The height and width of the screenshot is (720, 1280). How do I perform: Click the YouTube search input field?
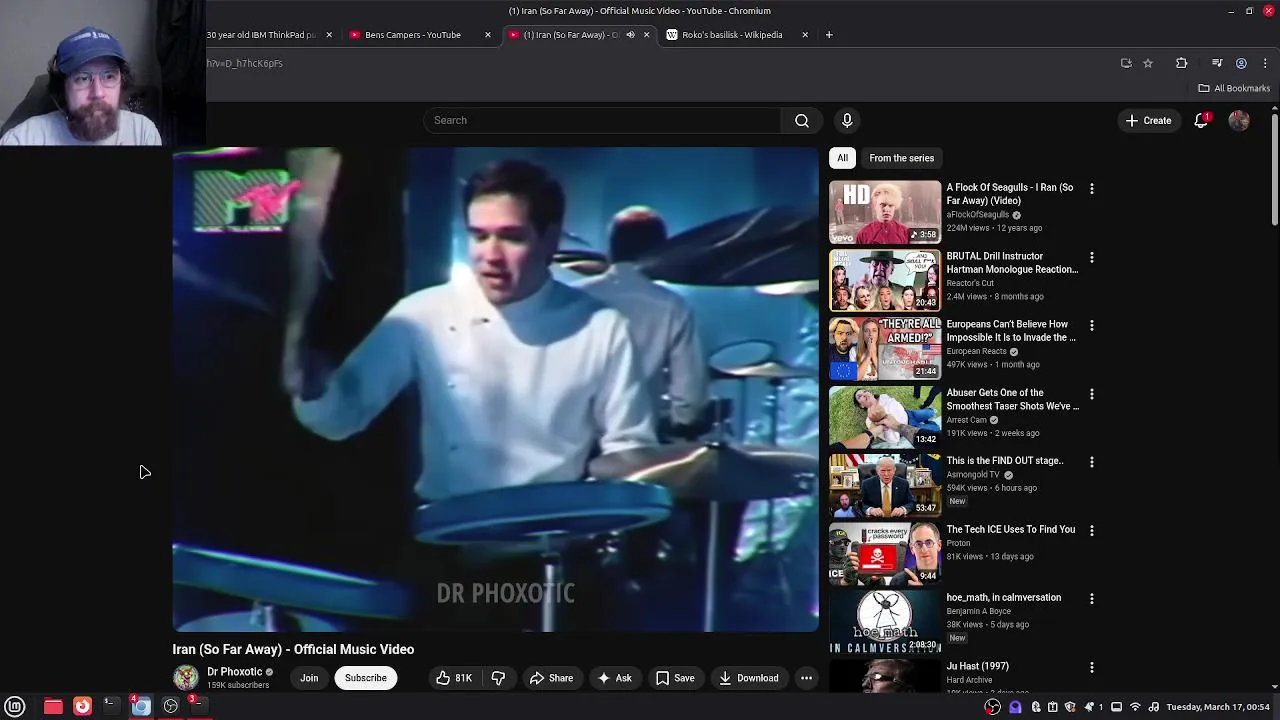[604, 120]
